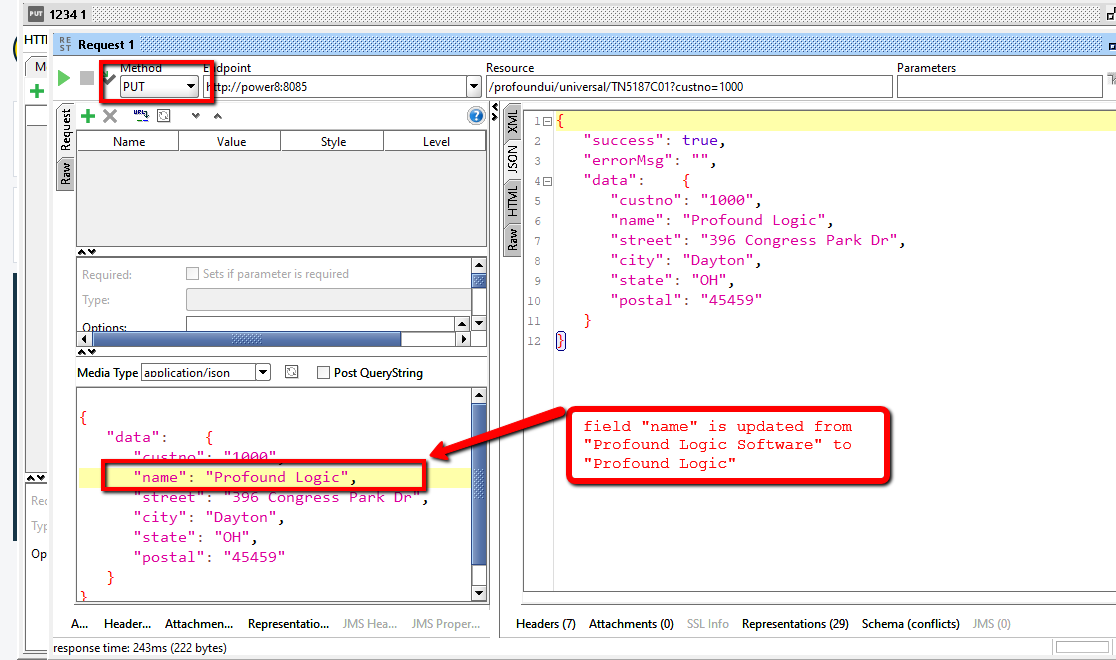
Task: Toggle the Required parameter checkbox
Action: tap(192, 273)
